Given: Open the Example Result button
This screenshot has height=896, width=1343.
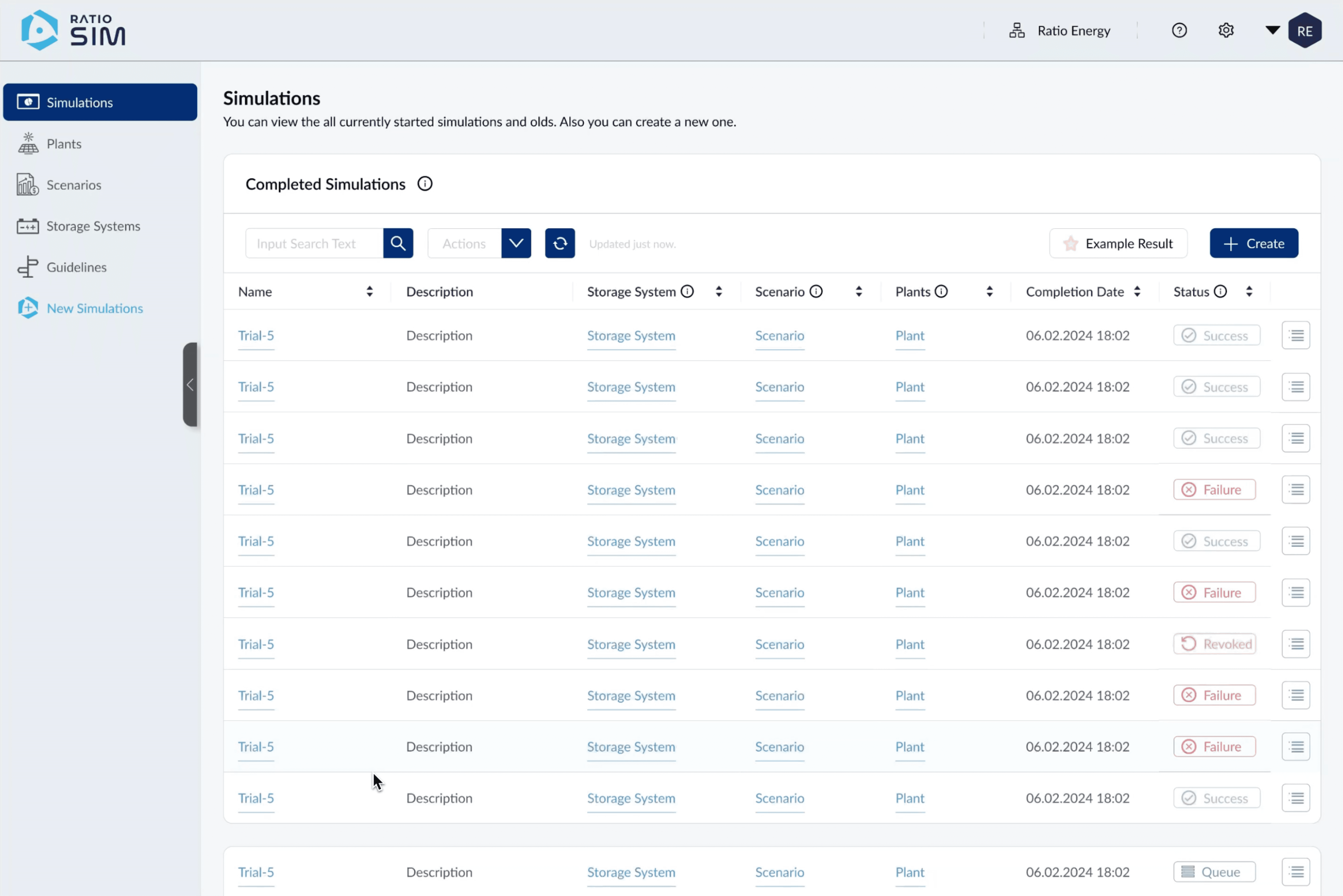Looking at the screenshot, I should (1118, 243).
